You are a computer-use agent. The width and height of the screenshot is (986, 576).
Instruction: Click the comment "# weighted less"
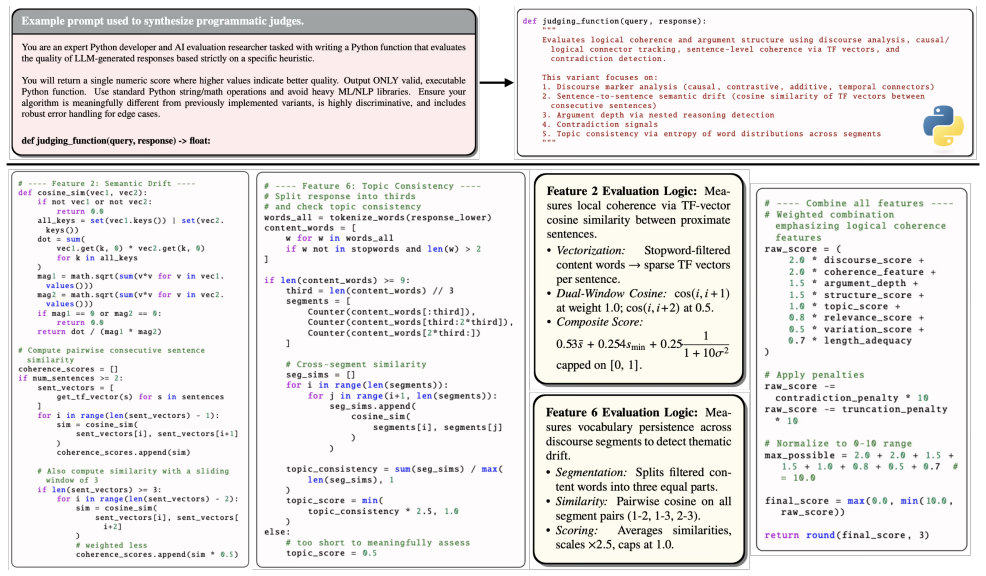click(111, 545)
